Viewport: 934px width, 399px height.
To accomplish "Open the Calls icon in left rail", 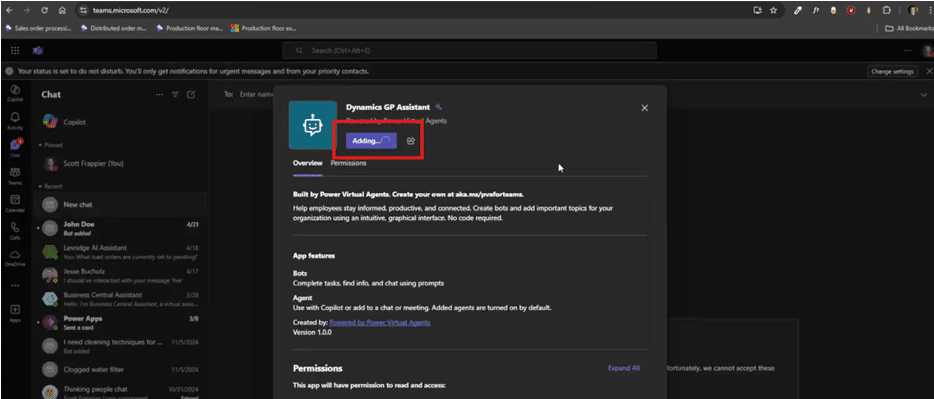I will pyautogui.click(x=15, y=230).
